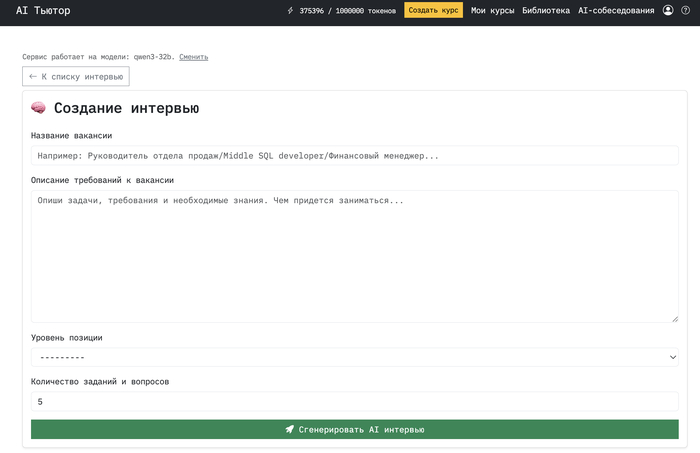
Task: Return via К списку интервью button
Action: click(76, 76)
